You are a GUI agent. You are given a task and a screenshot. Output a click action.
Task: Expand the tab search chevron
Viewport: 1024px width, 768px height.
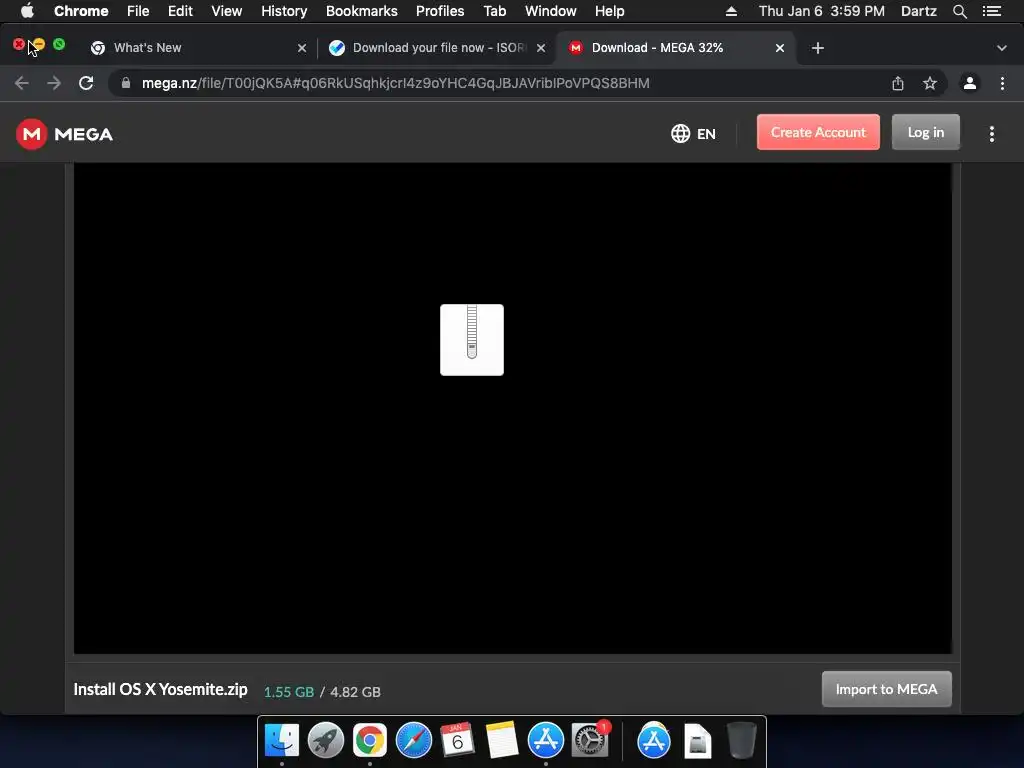pos(1001,48)
